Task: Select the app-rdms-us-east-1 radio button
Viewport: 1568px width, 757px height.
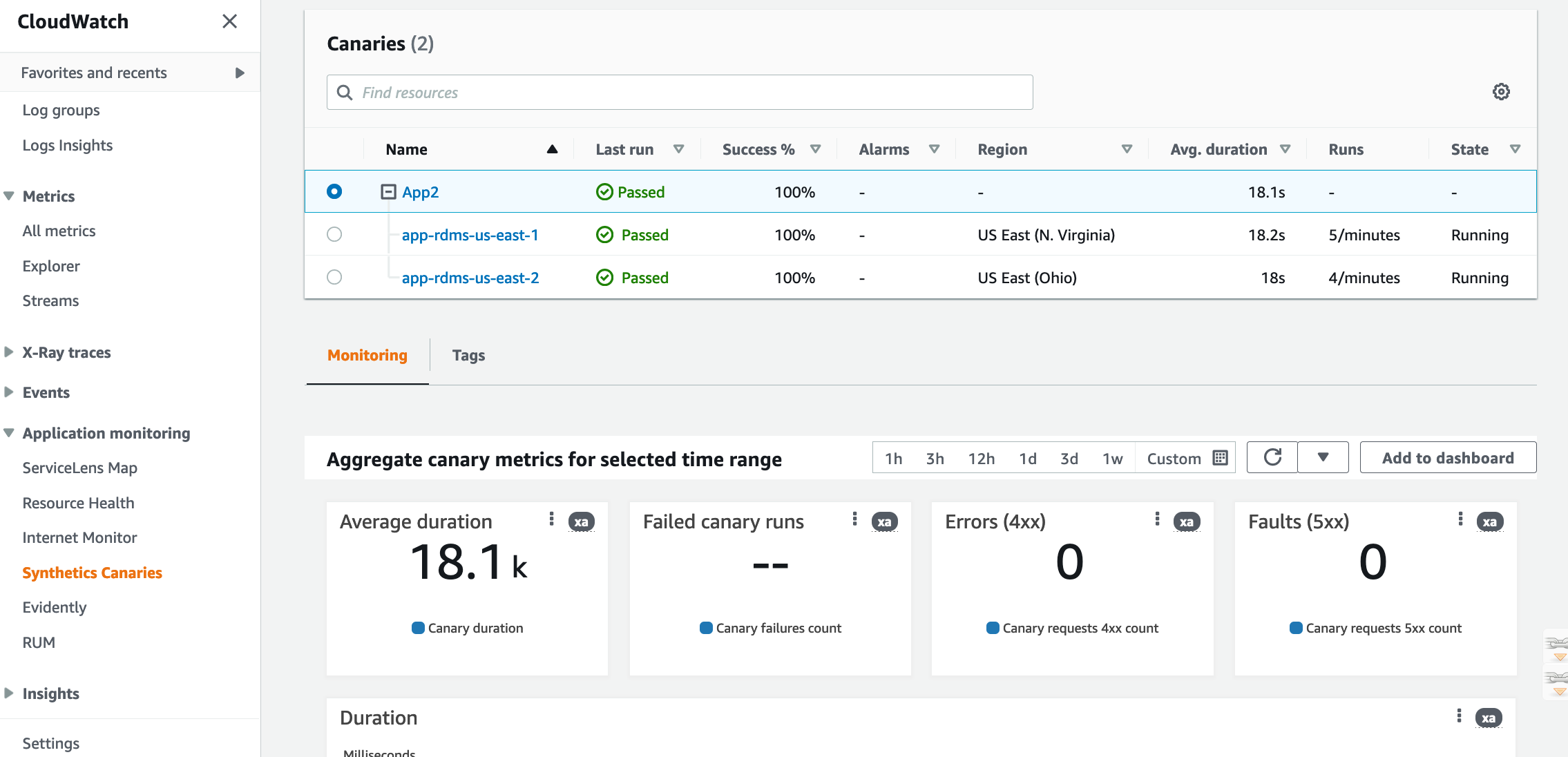Action: 334,234
